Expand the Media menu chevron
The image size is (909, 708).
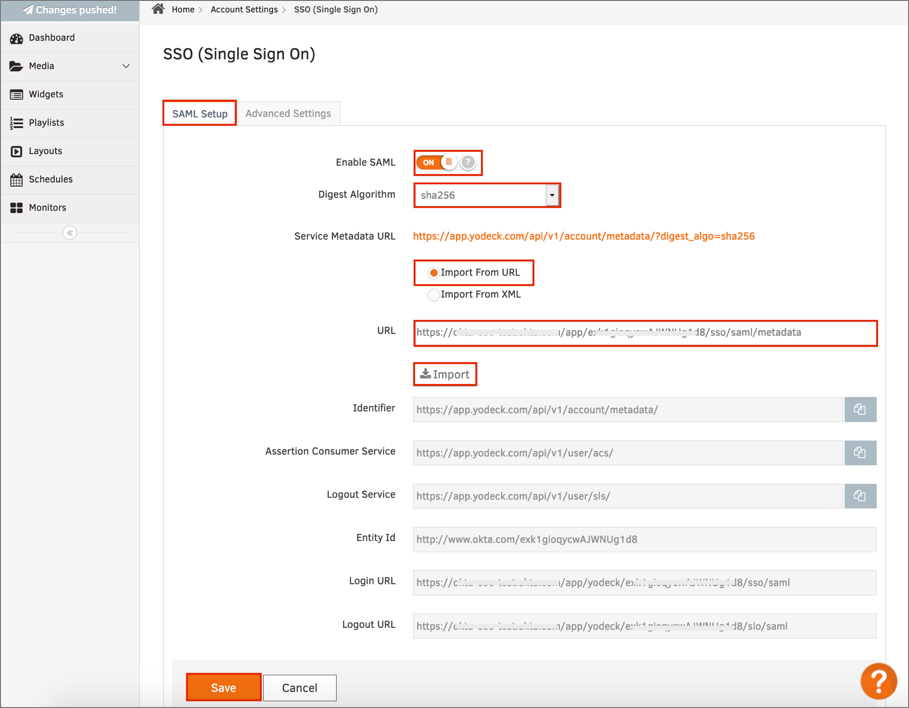(x=126, y=67)
